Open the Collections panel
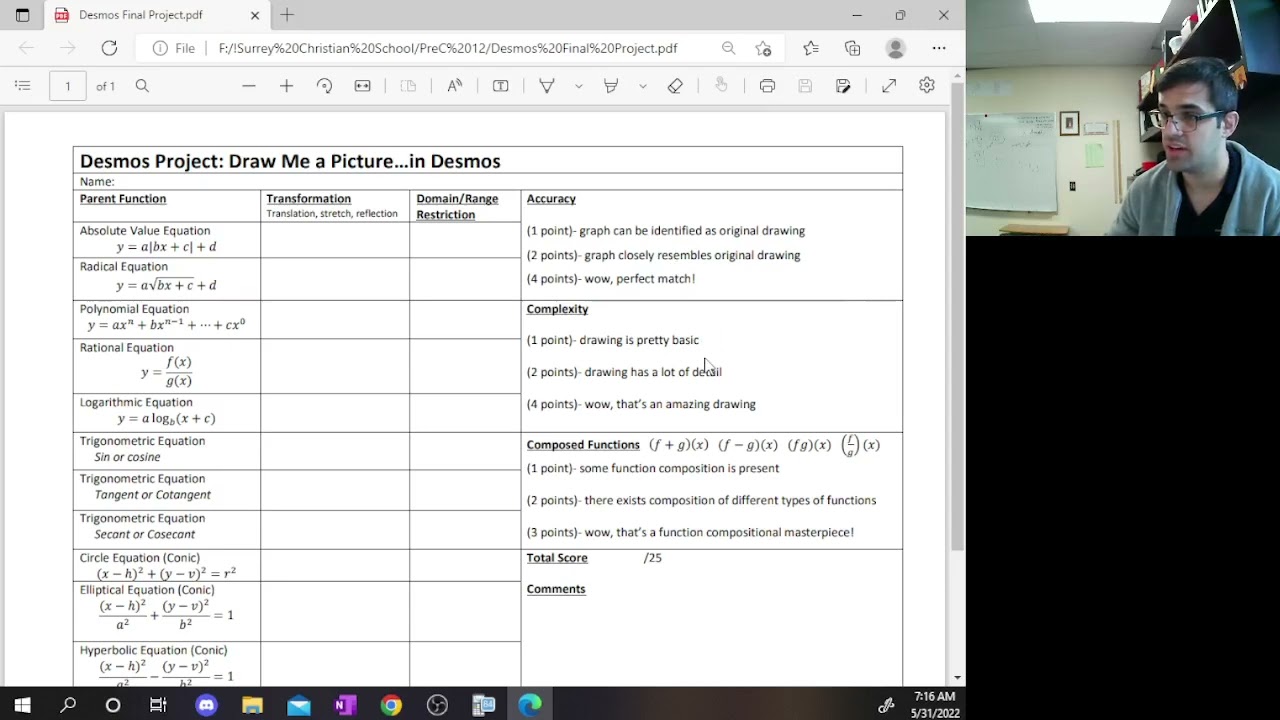The width and height of the screenshot is (1280, 720). pos(852,48)
